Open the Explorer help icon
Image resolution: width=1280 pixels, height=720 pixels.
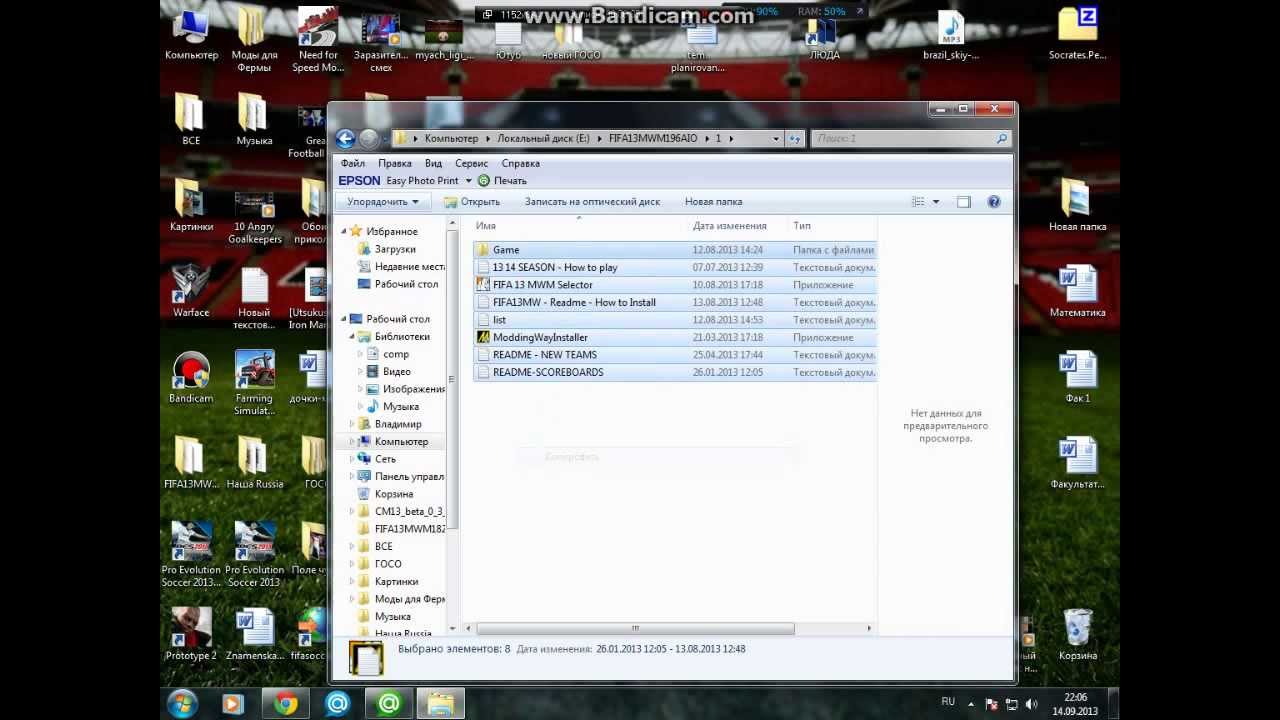[x=994, y=202]
